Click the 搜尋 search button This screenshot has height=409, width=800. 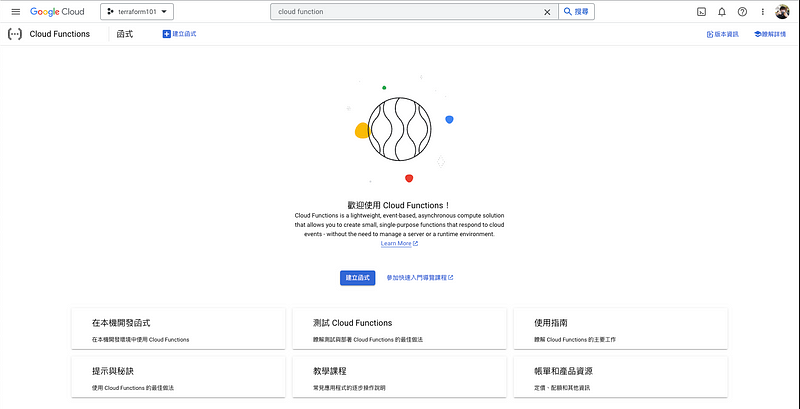pos(576,12)
